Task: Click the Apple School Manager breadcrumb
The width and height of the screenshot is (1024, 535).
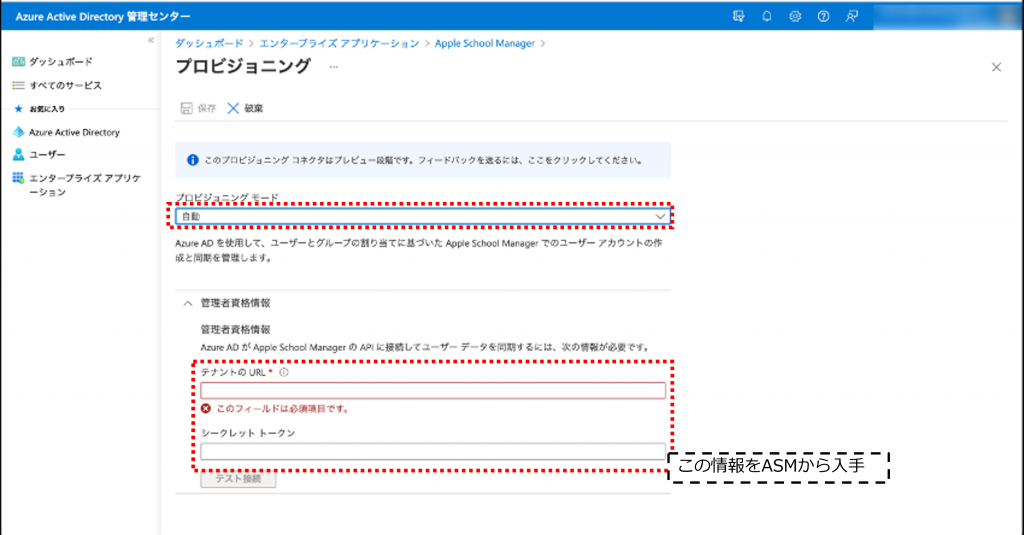Action: [x=485, y=43]
